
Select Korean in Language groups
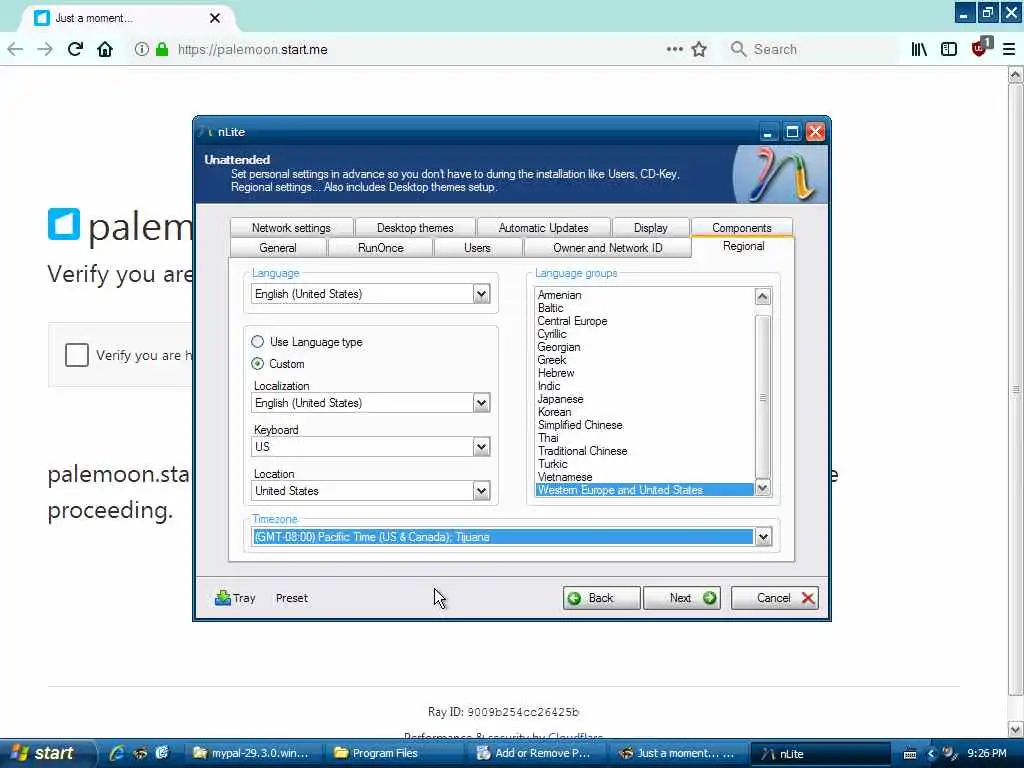pyautogui.click(x=554, y=412)
